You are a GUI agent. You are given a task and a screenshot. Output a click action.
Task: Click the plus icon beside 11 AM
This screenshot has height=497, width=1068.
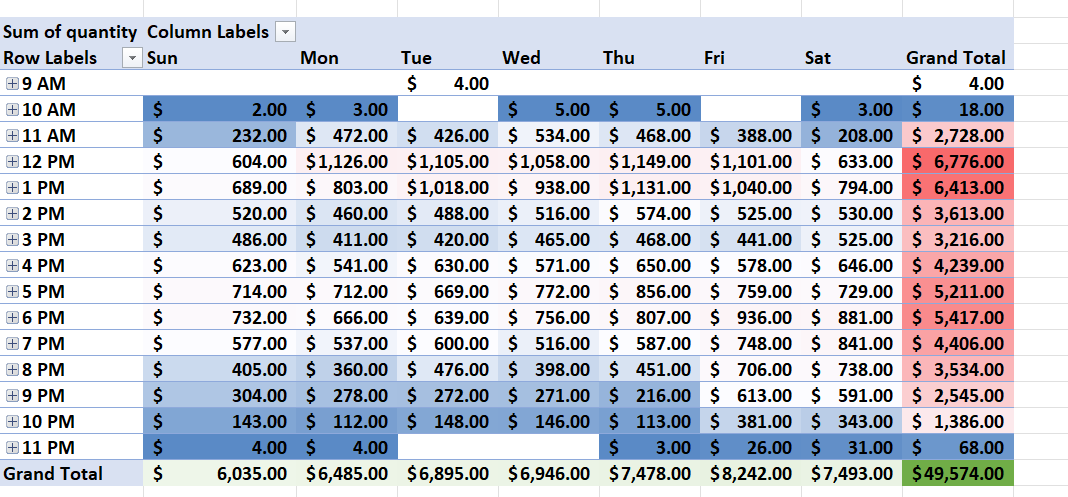[x=12, y=136]
